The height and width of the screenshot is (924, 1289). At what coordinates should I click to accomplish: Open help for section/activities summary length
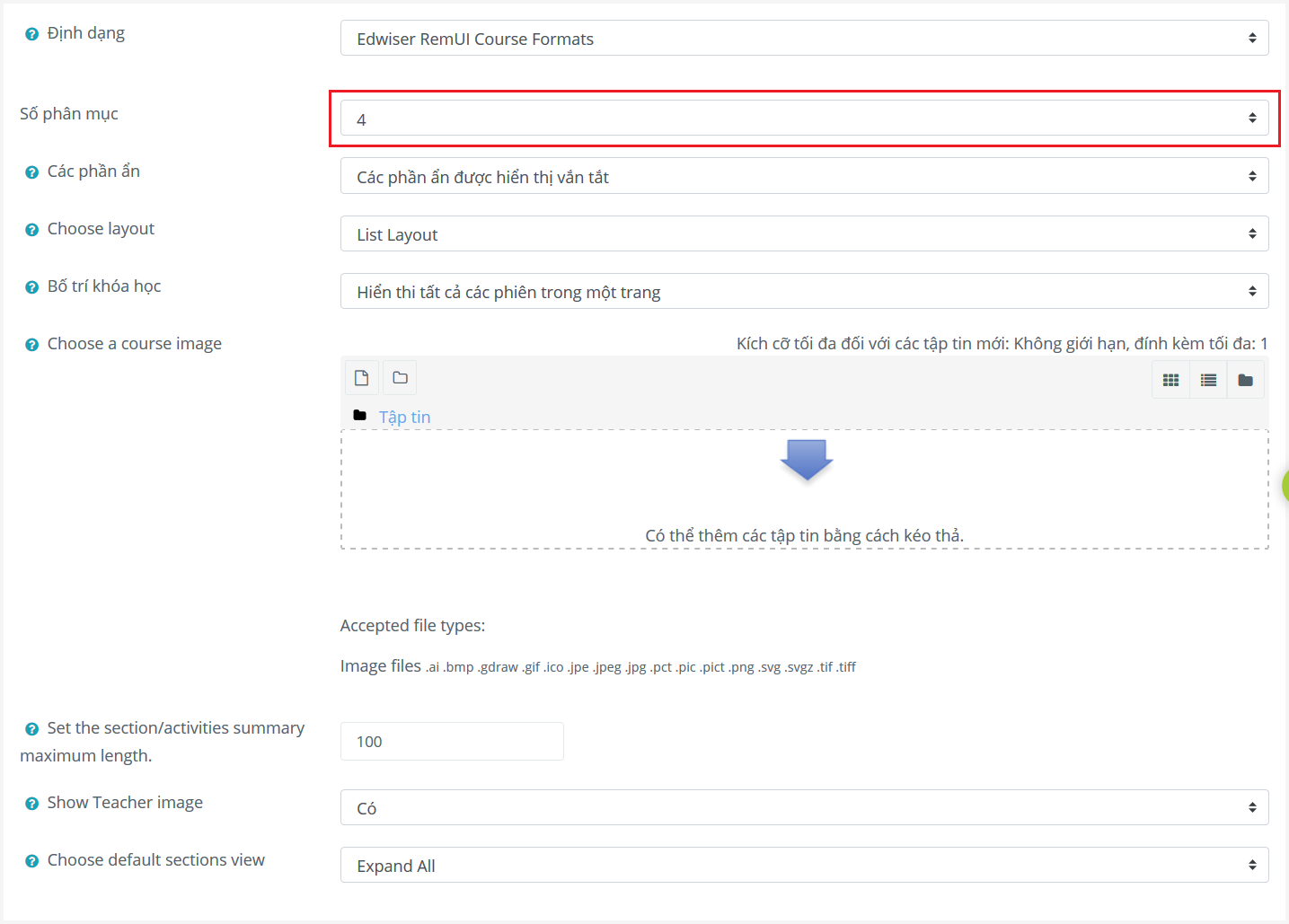click(31, 729)
